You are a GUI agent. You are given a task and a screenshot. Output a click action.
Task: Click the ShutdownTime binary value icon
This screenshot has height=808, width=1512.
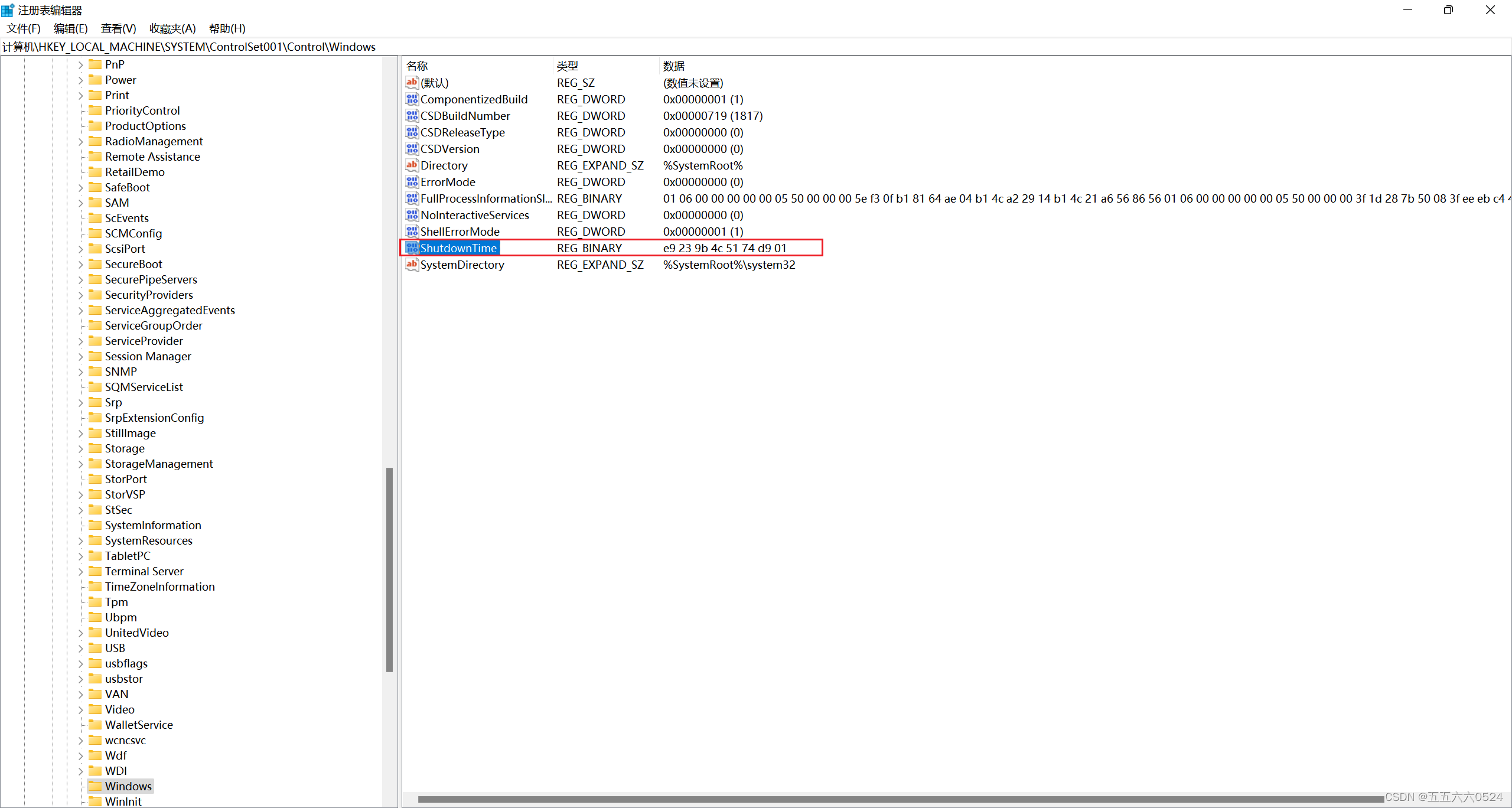click(x=412, y=248)
